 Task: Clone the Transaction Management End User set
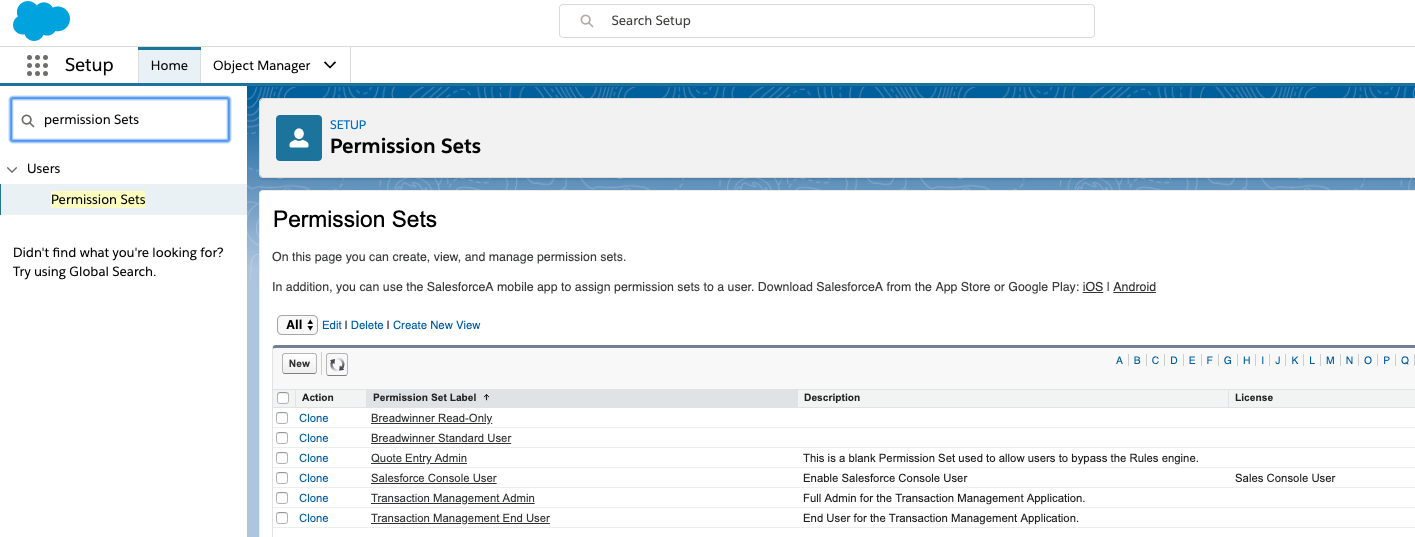click(x=314, y=518)
